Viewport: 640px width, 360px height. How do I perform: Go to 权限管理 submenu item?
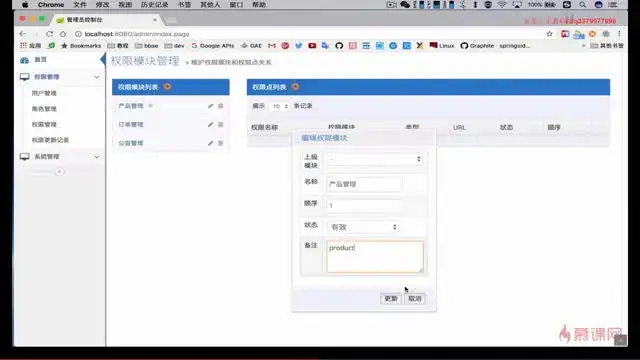pyautogui.click(x=44, y=124)
